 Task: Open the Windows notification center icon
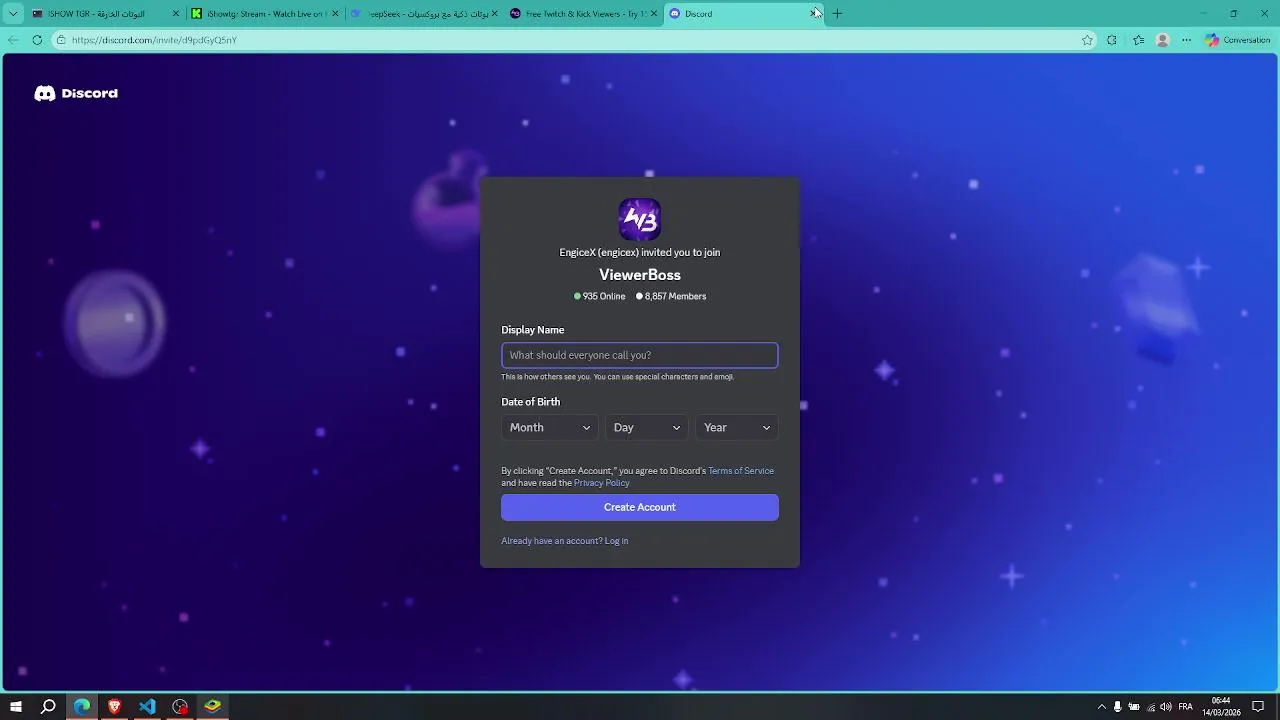[x=1258, y=707]
